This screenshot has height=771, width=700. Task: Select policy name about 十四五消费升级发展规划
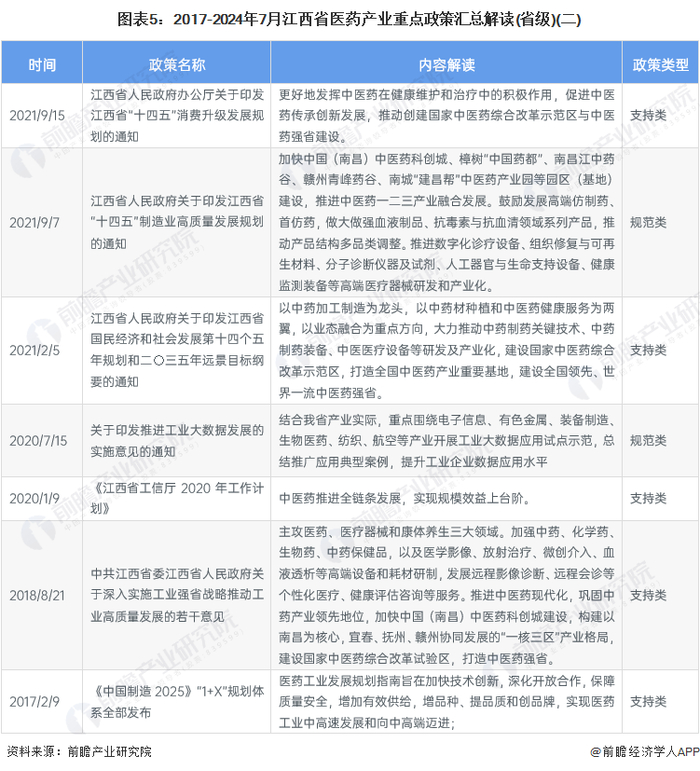[177, 116]
